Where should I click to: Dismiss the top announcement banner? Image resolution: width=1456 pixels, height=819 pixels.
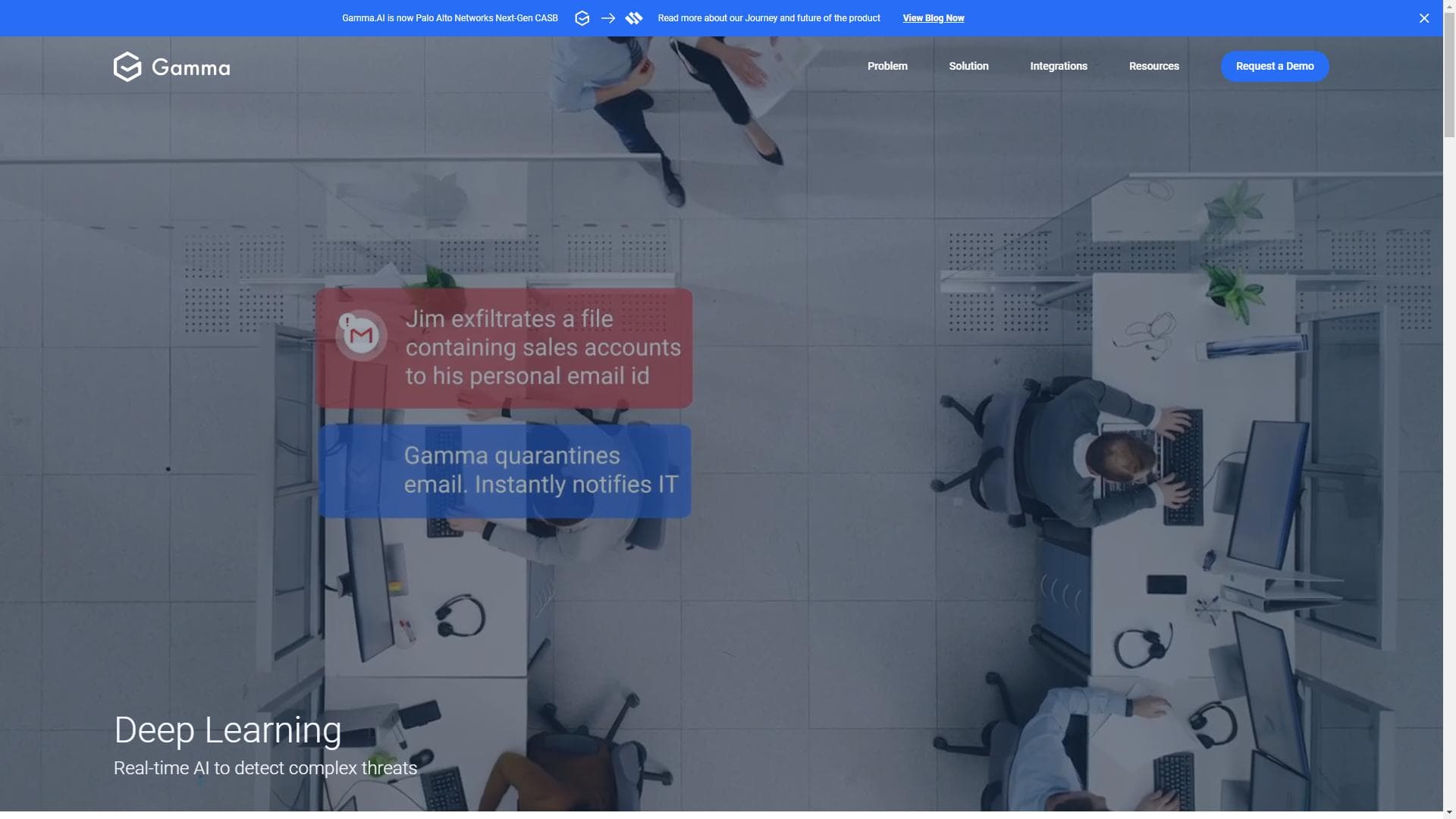(1423, 18)
